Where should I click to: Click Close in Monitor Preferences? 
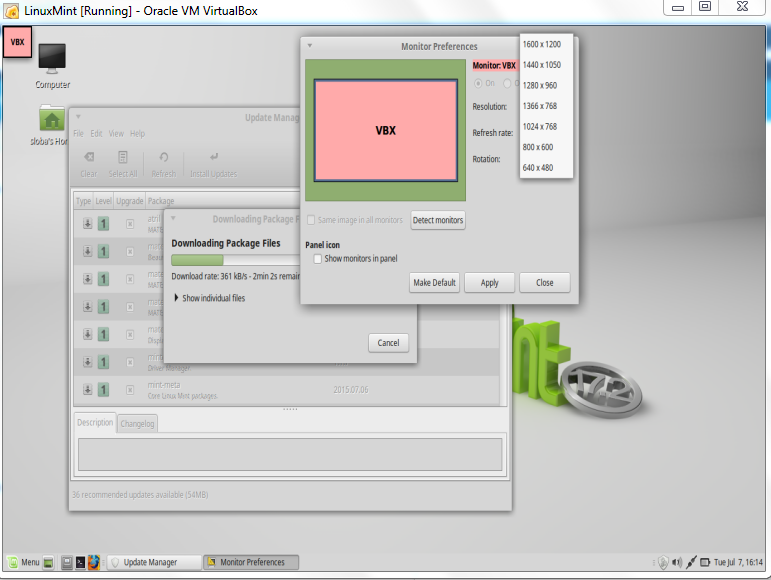click(544, 283)
